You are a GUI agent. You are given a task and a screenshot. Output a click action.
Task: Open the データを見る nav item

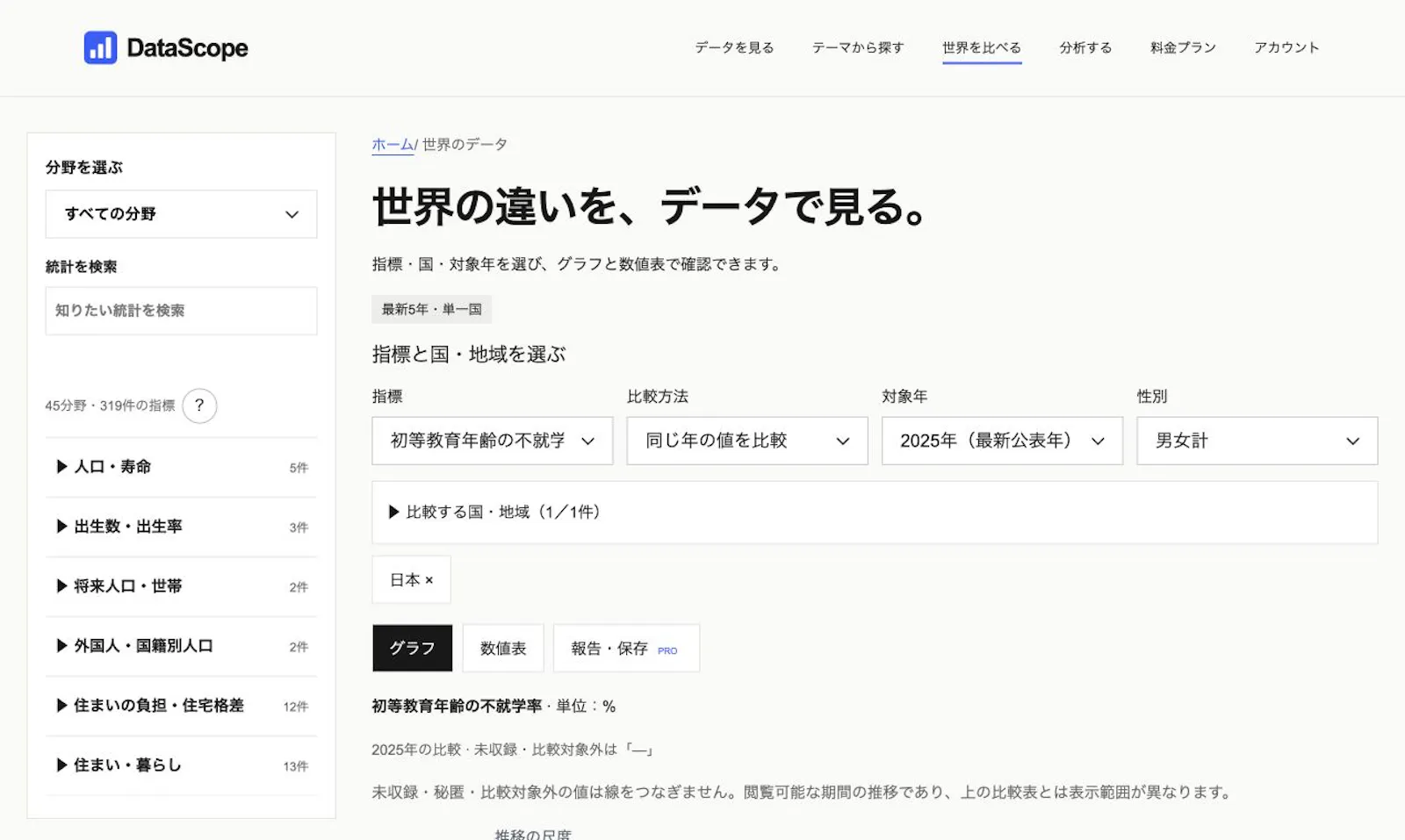pos(734,47)
